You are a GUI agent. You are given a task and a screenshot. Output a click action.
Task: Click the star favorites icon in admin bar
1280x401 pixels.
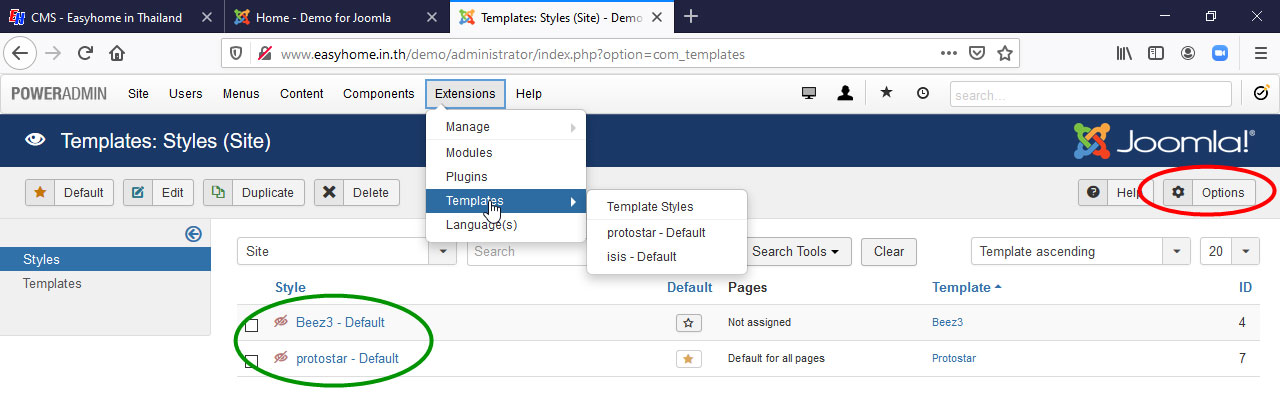(x=886, y=93)
